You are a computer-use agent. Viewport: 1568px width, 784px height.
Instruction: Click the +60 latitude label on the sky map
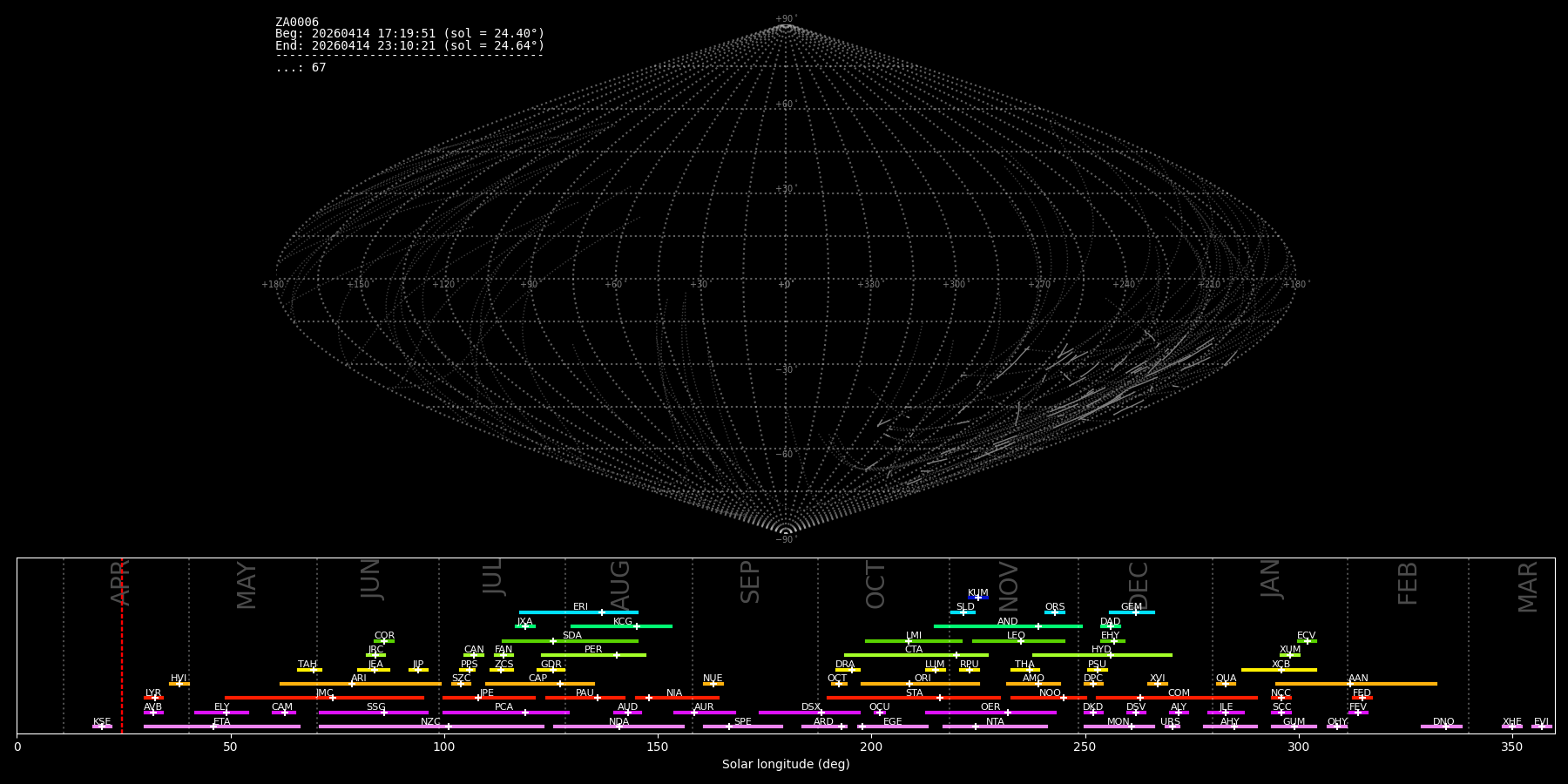[785, 105]
